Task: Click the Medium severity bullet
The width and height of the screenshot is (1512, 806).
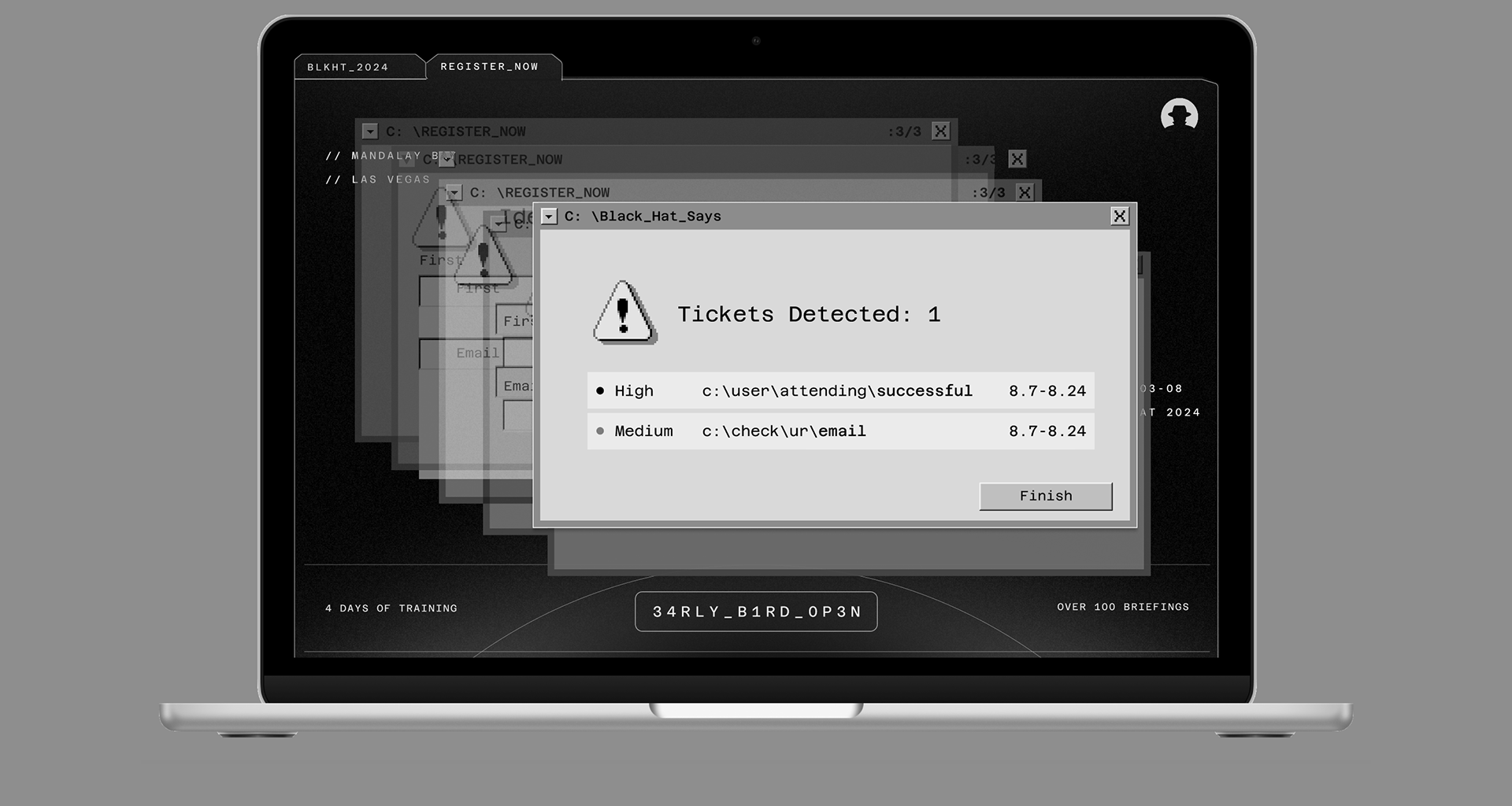Action: point(600,431)
